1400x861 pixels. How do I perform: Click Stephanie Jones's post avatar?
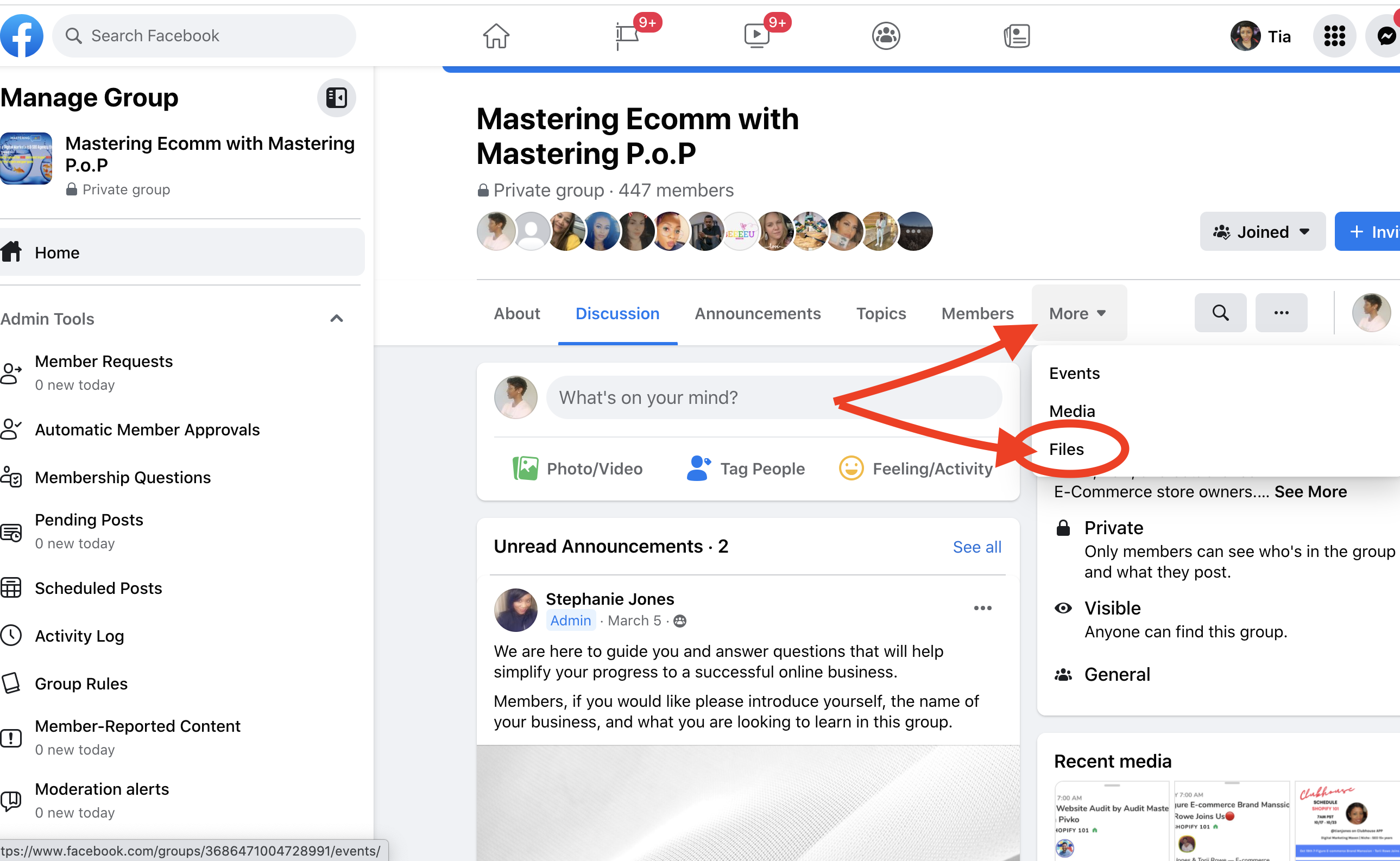pos(515,610)
